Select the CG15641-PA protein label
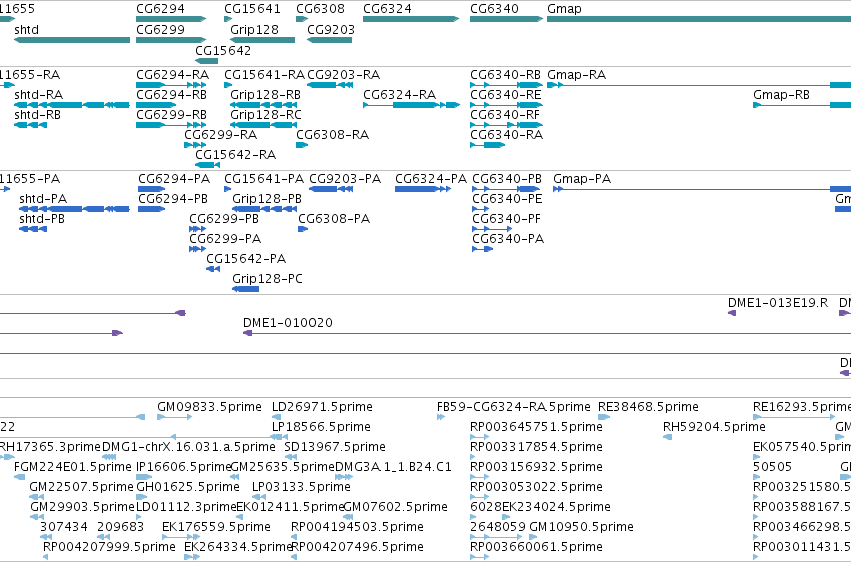 pyautogui.click(x=264, y=178)
